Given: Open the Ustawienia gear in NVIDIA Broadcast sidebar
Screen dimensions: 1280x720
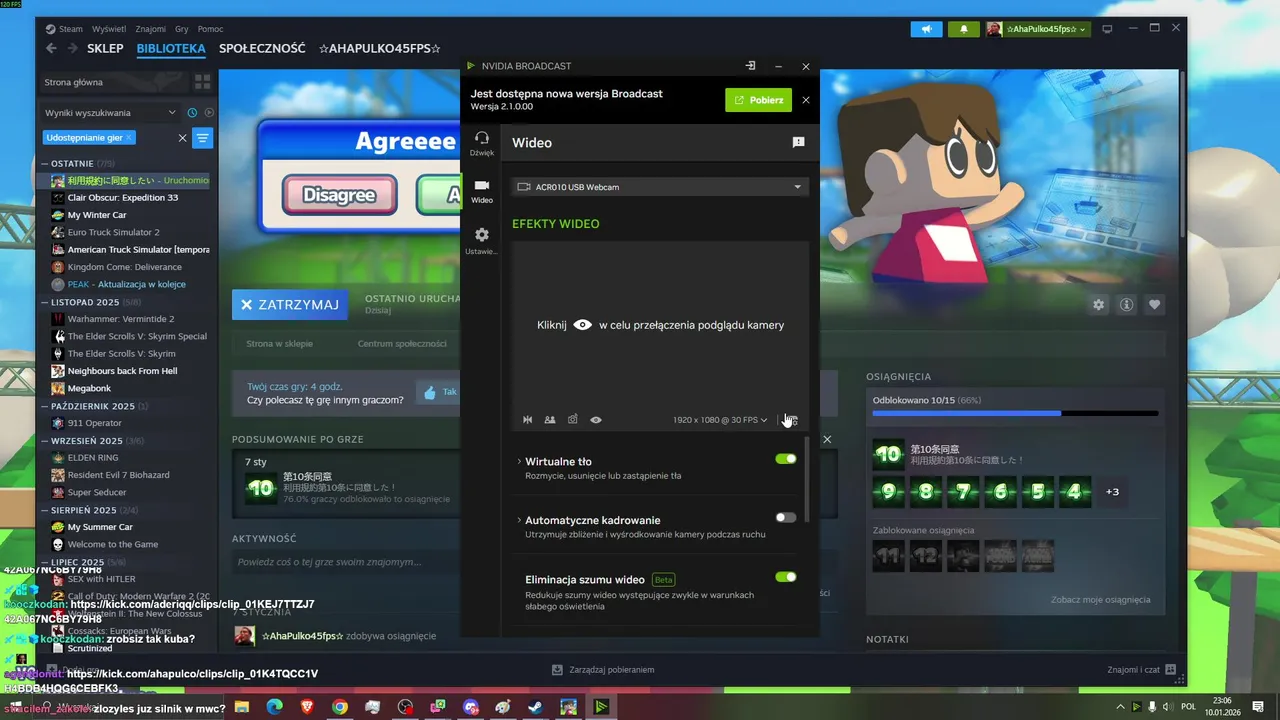Looking at the screenshot, I should 482,240.
